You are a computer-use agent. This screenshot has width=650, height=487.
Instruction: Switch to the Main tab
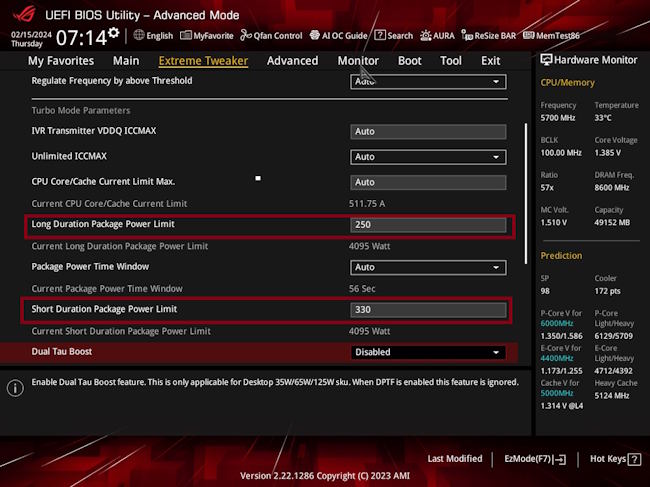pos(126,61)
